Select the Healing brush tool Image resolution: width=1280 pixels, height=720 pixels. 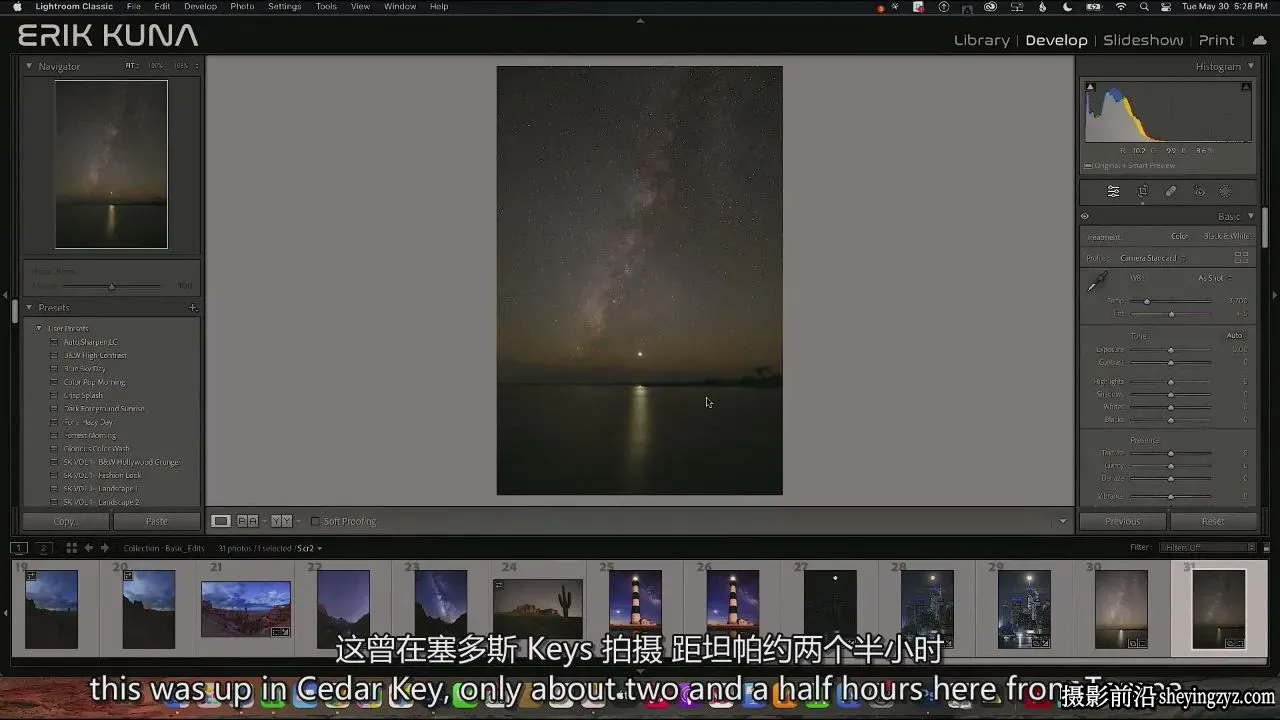click(1171, 192)
